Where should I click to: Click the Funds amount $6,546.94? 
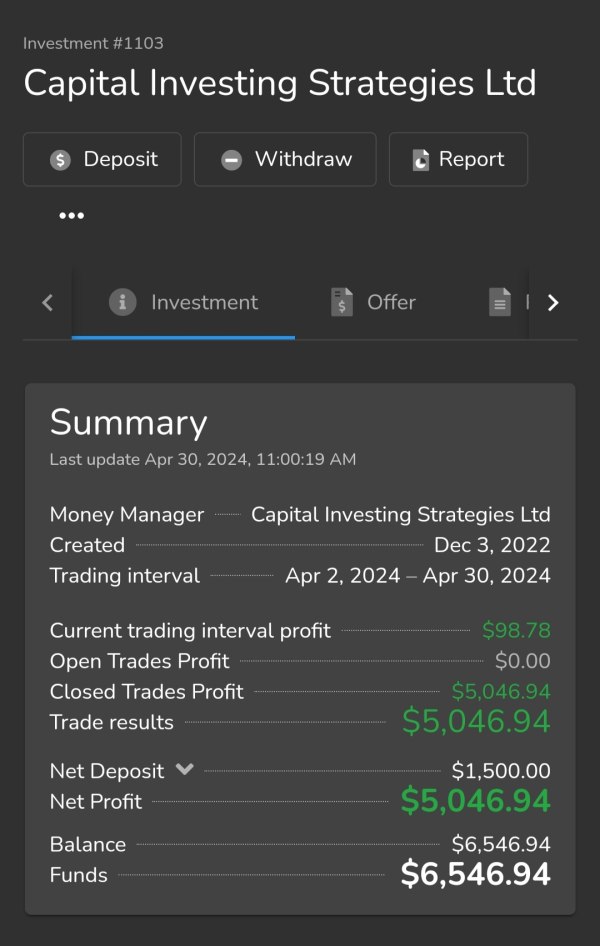tap(475, 875)
